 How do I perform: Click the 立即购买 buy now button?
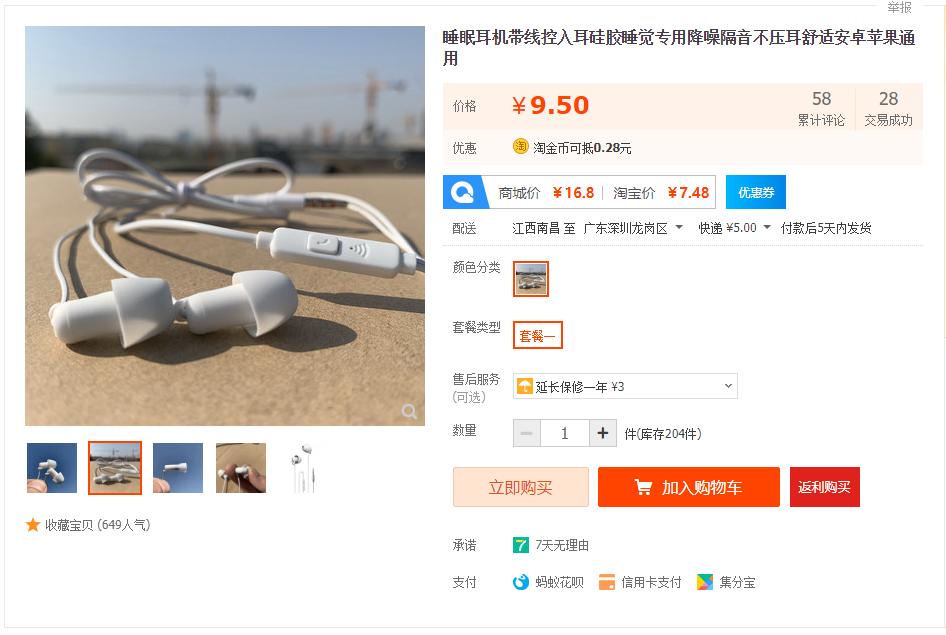click(x=520, y=487)
